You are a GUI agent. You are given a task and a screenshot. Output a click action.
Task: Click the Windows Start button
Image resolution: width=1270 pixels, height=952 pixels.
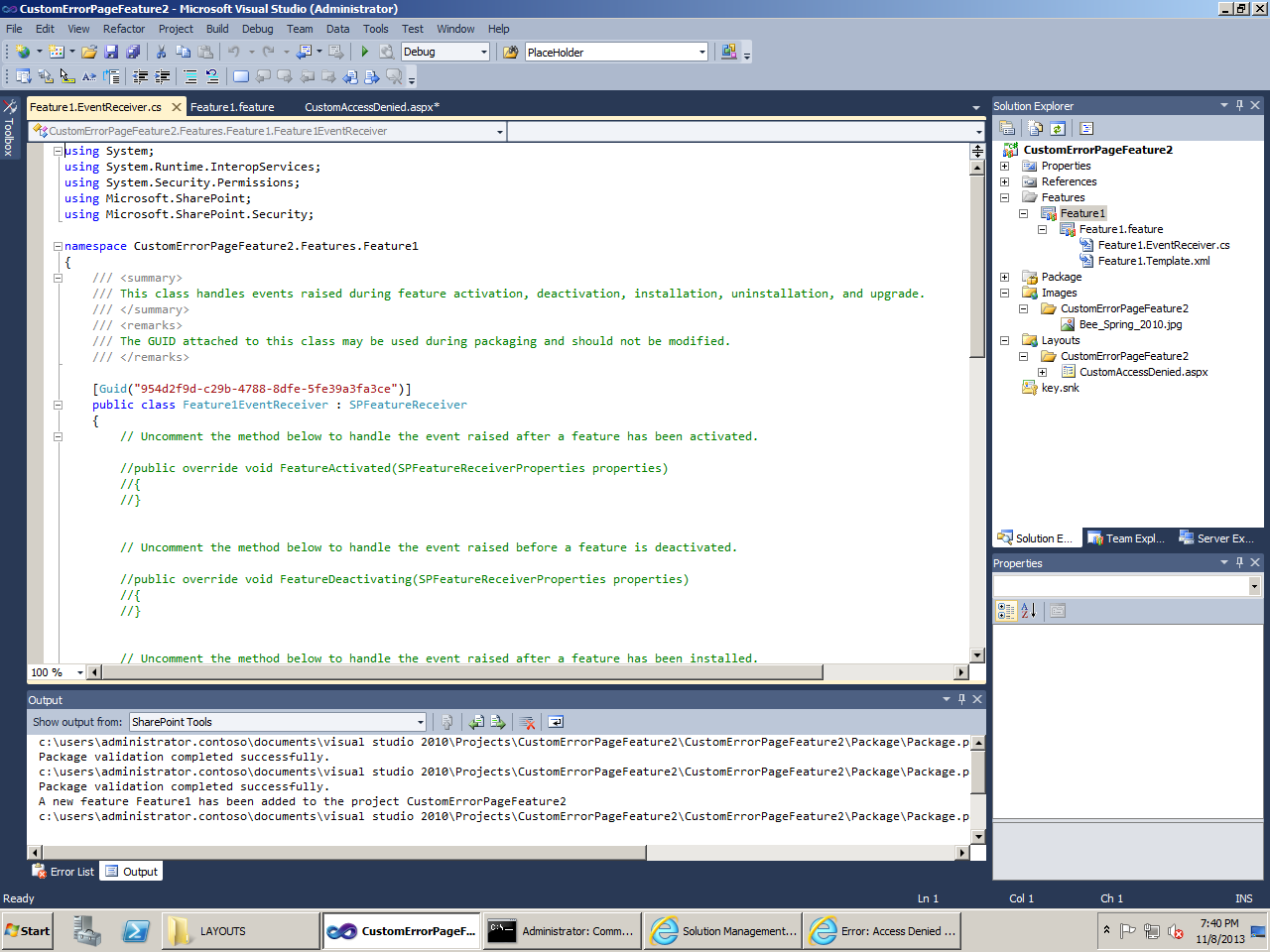pos(28,931)
